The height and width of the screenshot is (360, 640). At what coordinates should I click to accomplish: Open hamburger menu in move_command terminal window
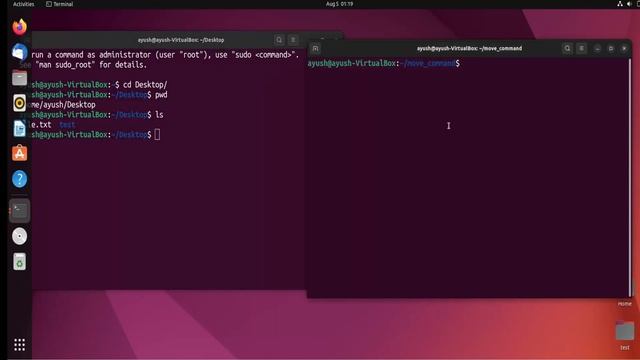[582, 49]
